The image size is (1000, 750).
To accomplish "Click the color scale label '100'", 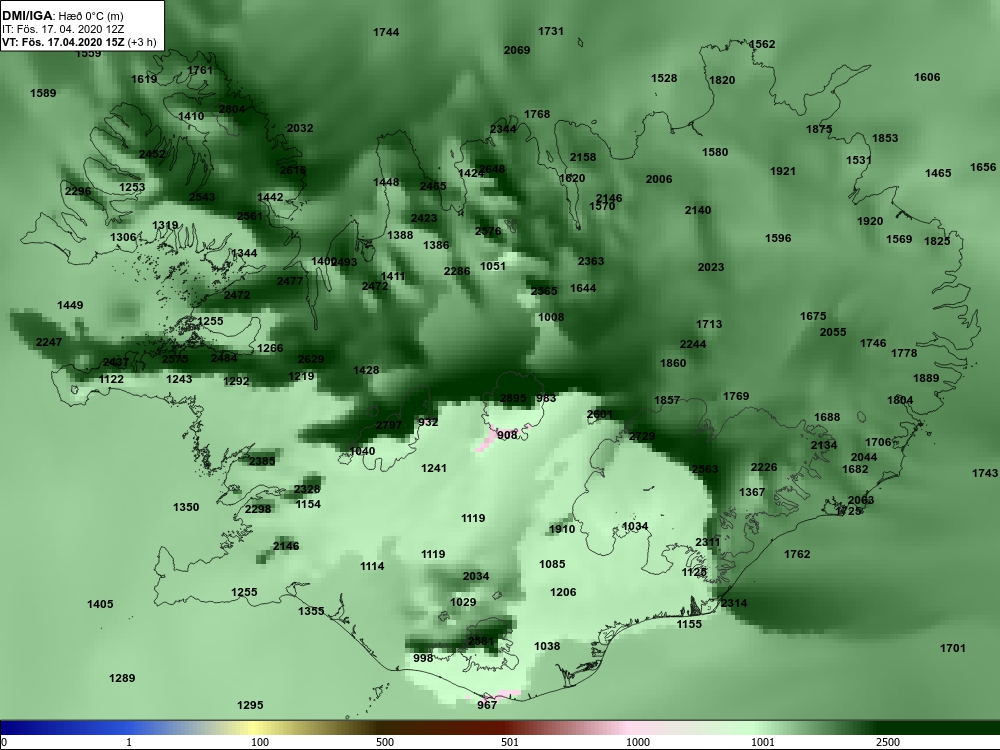I will pyautogui.click(x=260, y=742).
